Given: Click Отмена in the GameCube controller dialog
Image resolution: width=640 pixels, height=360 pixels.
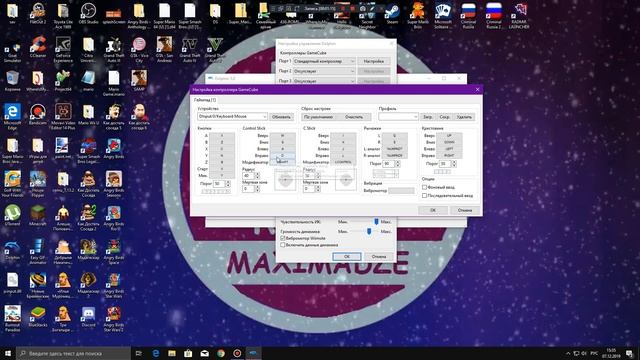Looking at the screenshot, I should tap(464, 210).
